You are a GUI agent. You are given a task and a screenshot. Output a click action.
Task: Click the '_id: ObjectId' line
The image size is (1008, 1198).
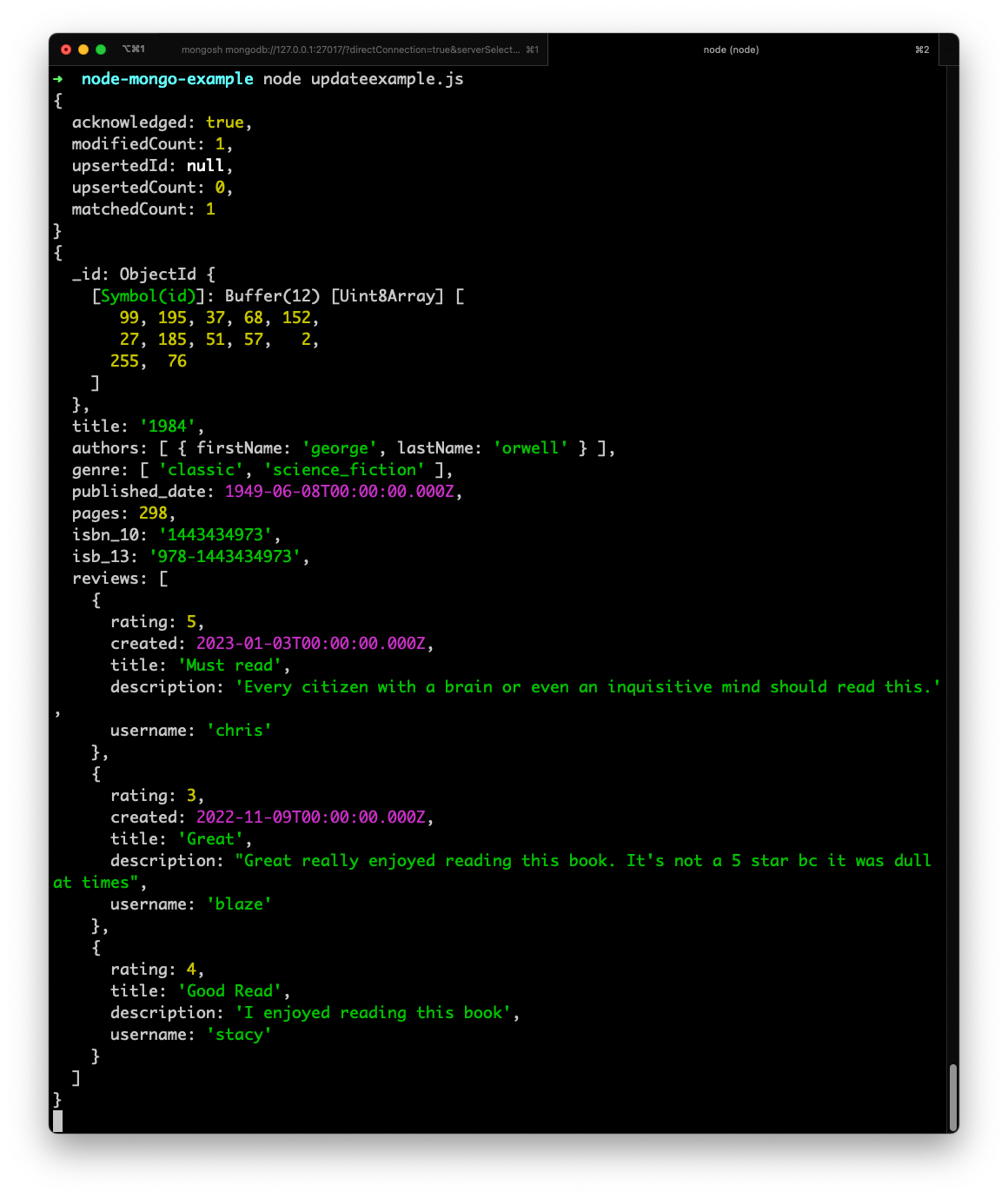click(x=143, y=275)
